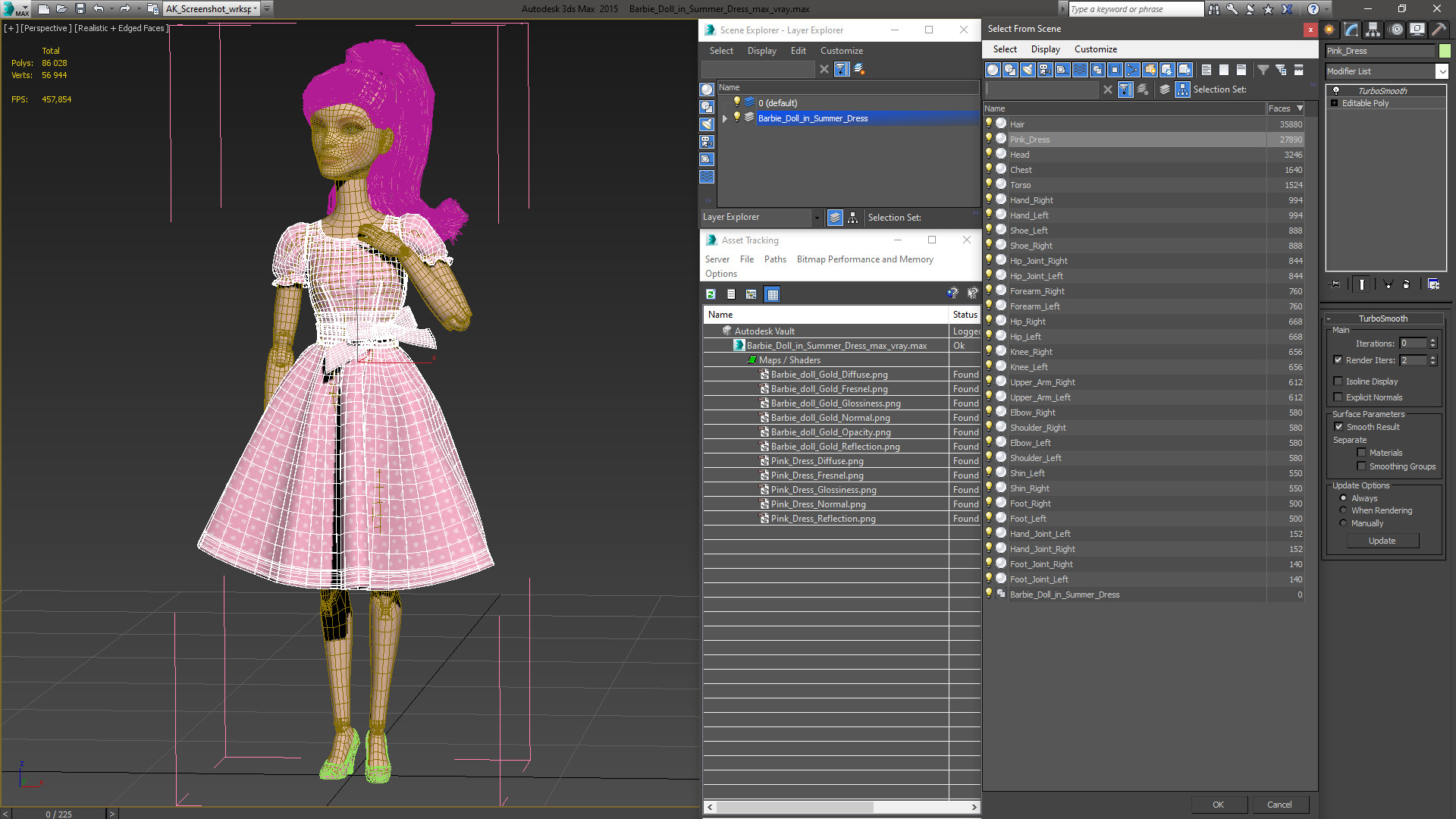Expand the Barbie_Doll_in_Summer_Dress layer
Screen dimensions: 1456x819
click(x=725, y=118)
